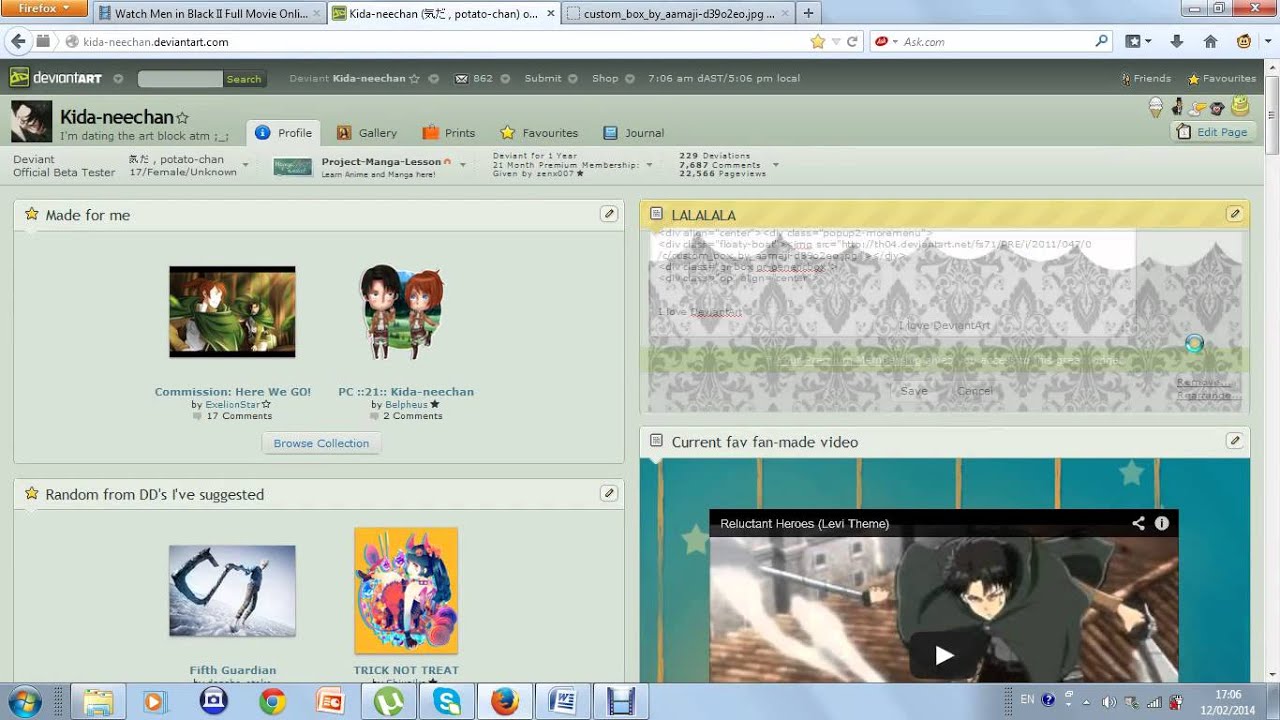Go to the Firefox home page
1280x720 pixels.
point(1210,42)
